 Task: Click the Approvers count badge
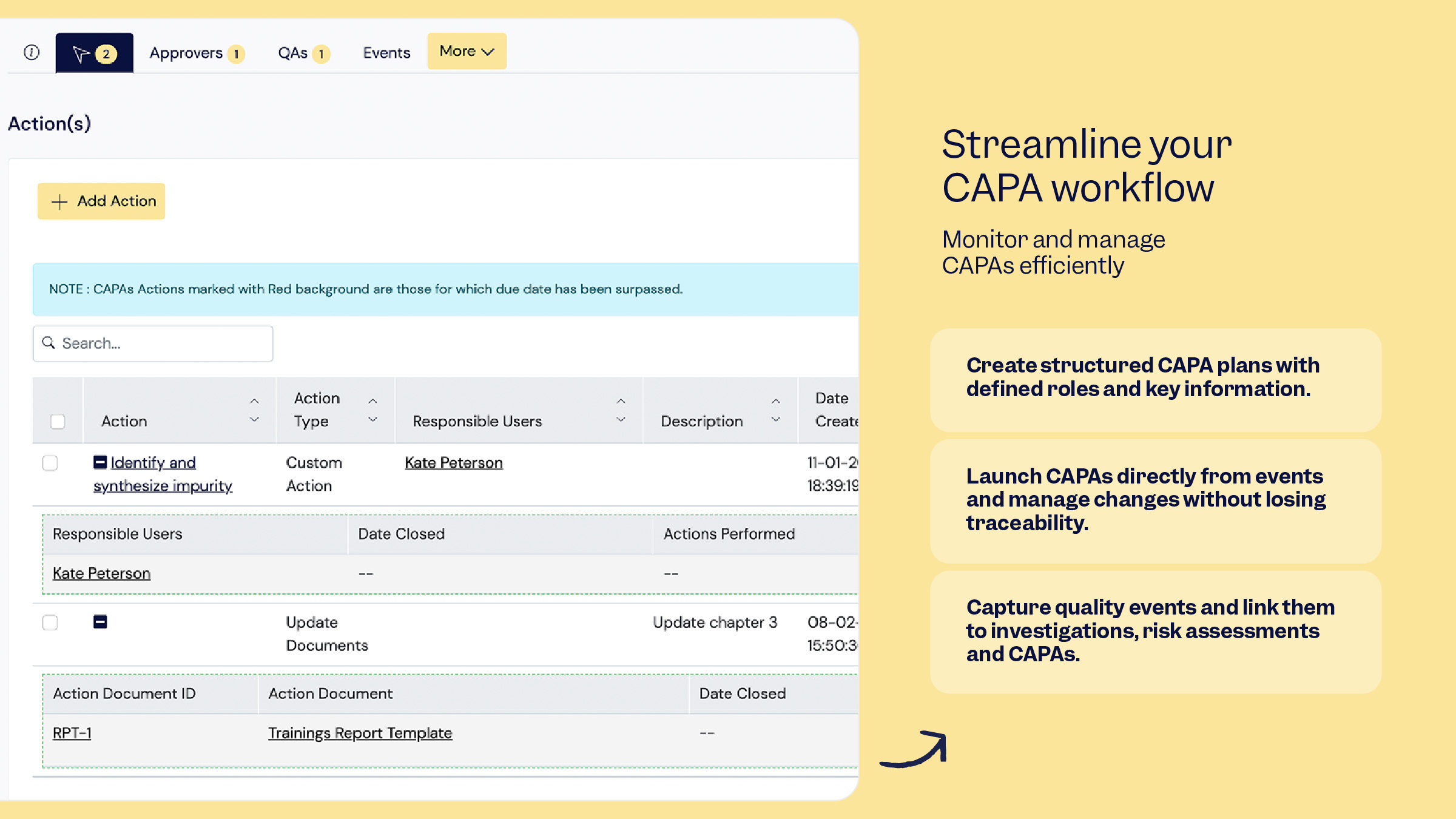pos(237,54)
